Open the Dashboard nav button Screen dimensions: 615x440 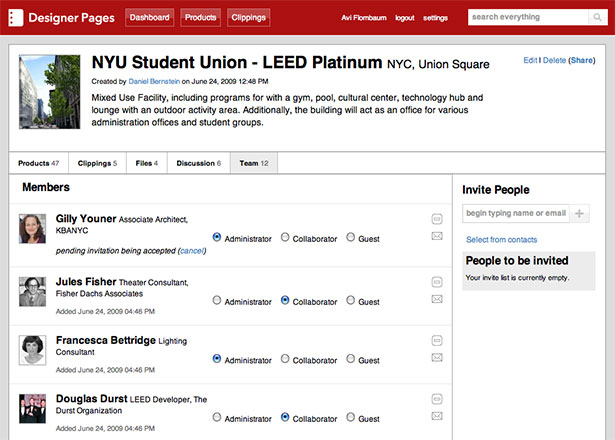(x=149, y=18)
